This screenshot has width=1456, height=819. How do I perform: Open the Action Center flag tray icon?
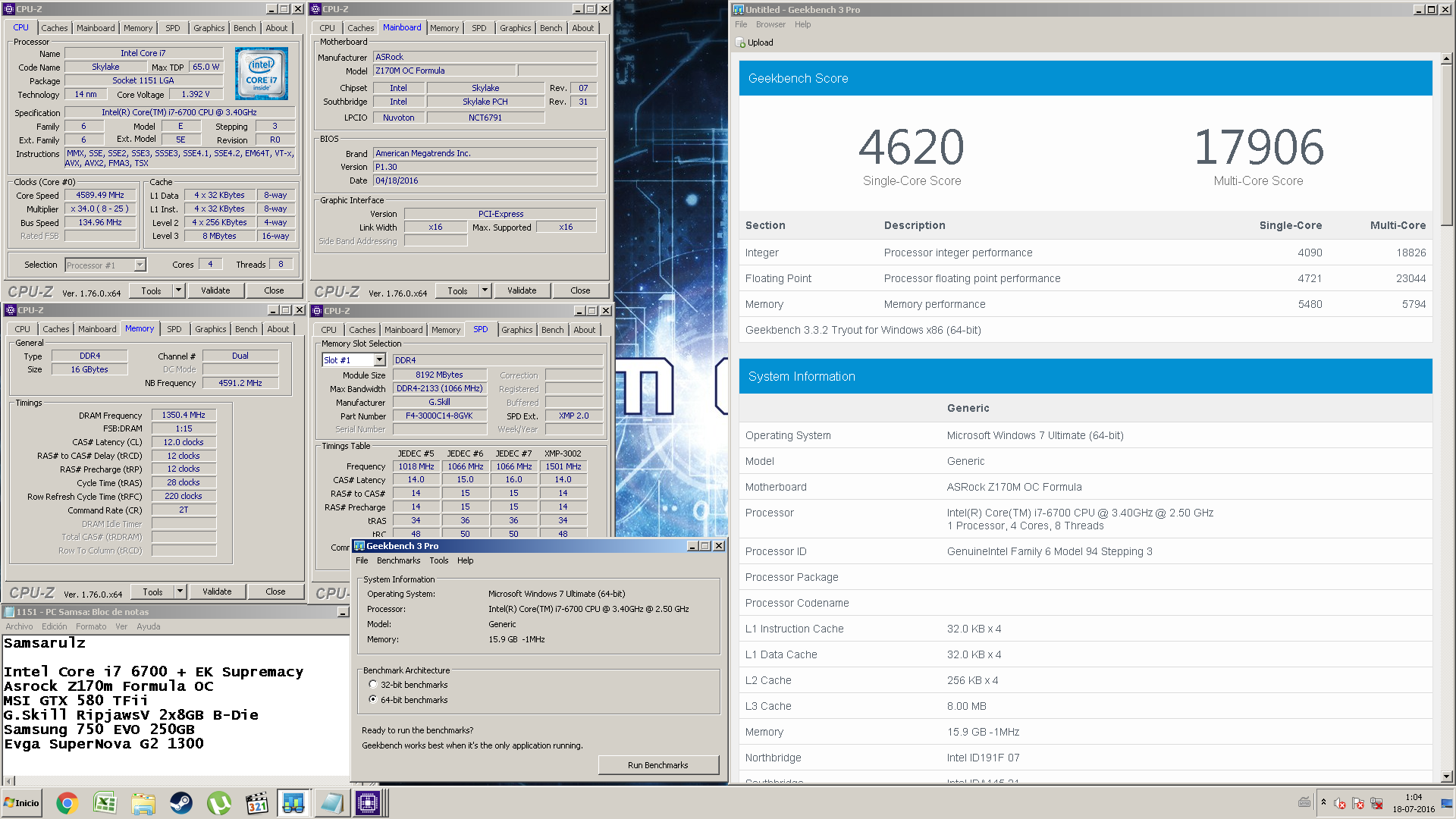tap(1358, 803)
